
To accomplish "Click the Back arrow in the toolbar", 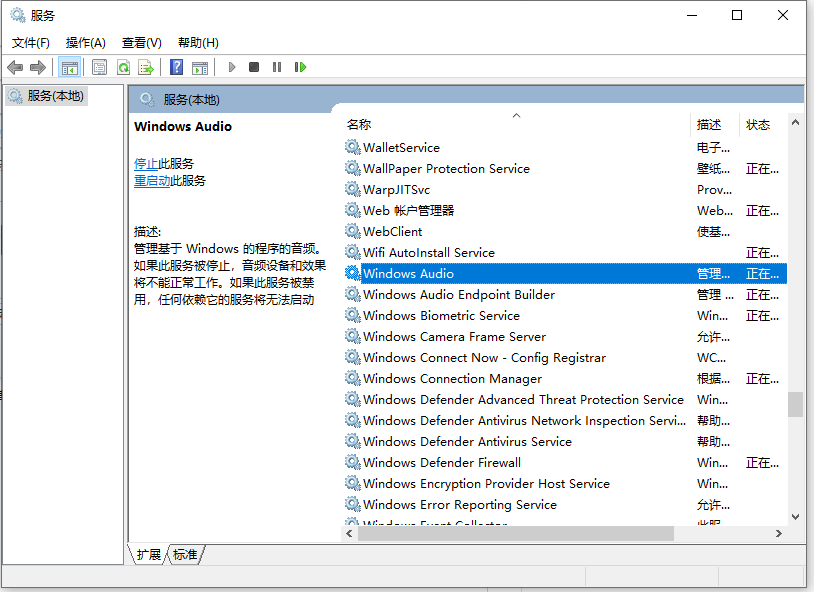I will coord(15,67).
